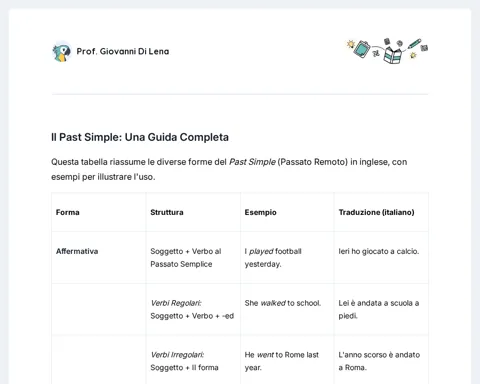Image resolution: width=480 pixels, height=384 pixels.
Task: Click the Verbi Regolari structure cell
Action: (x=192, y=309)
